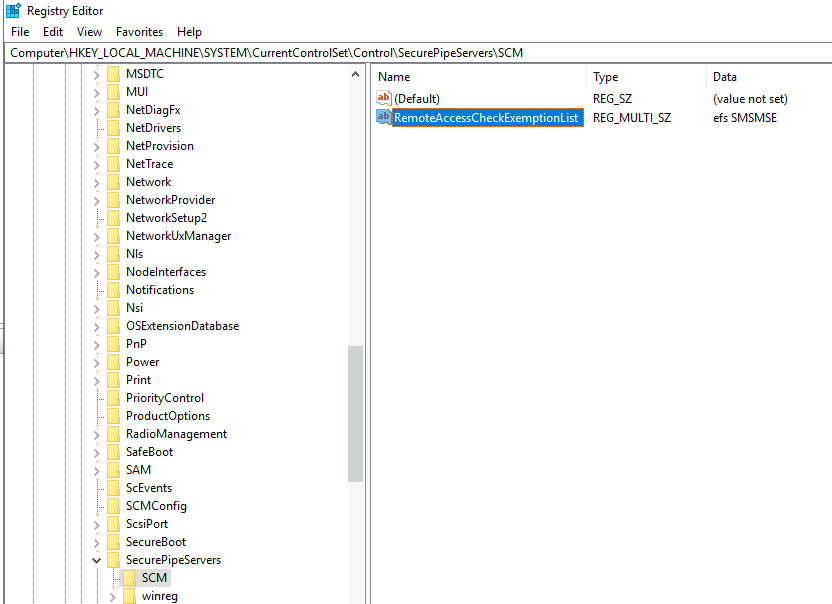Click the 'efs SMSMSE' data cell
The image size is (832, 604).
pyautogui.click(x=745, y=118)
